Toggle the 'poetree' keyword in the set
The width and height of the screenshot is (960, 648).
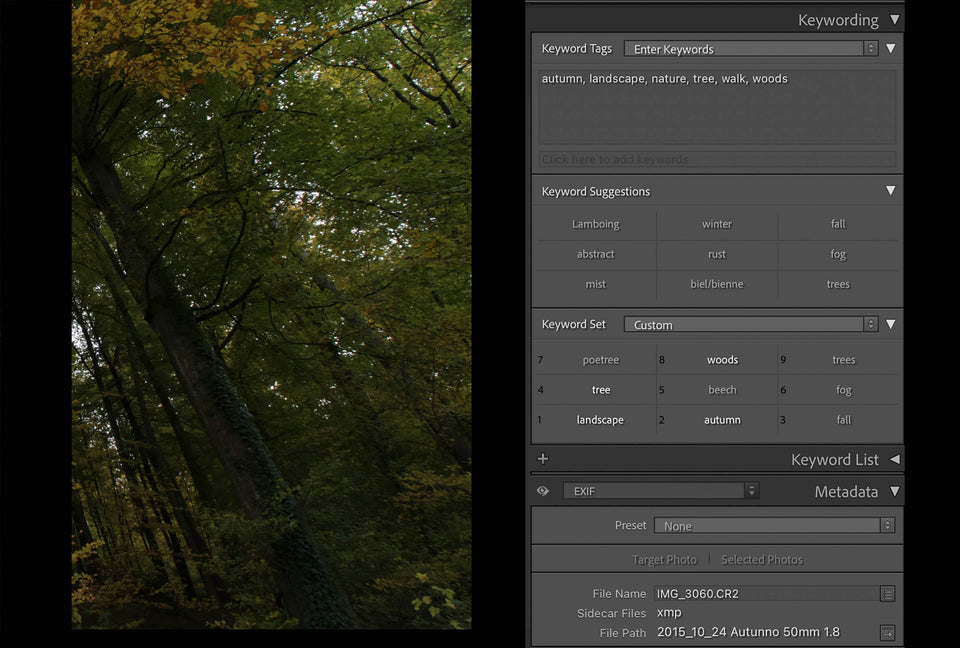click(601, 360)
